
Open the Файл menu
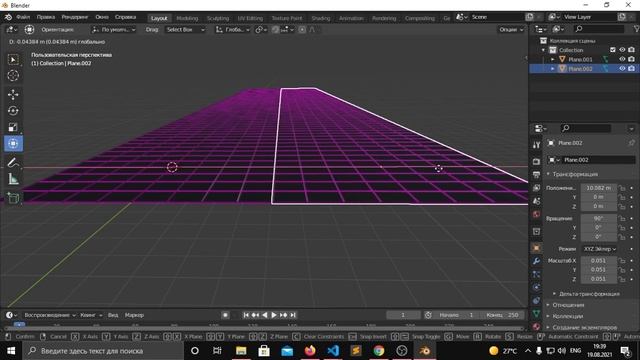[x=23, y=17]
